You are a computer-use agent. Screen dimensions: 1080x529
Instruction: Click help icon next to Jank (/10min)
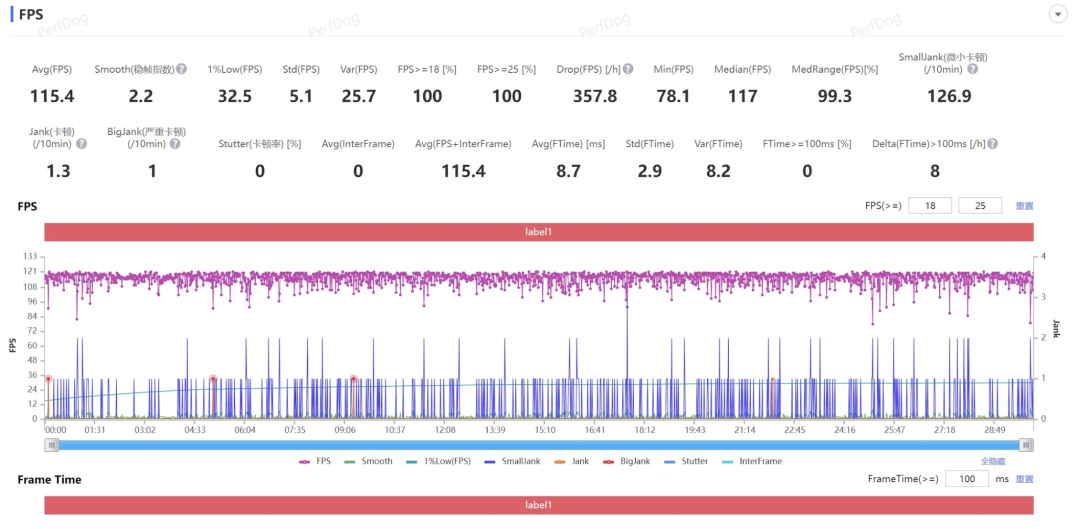pos(81,144)
